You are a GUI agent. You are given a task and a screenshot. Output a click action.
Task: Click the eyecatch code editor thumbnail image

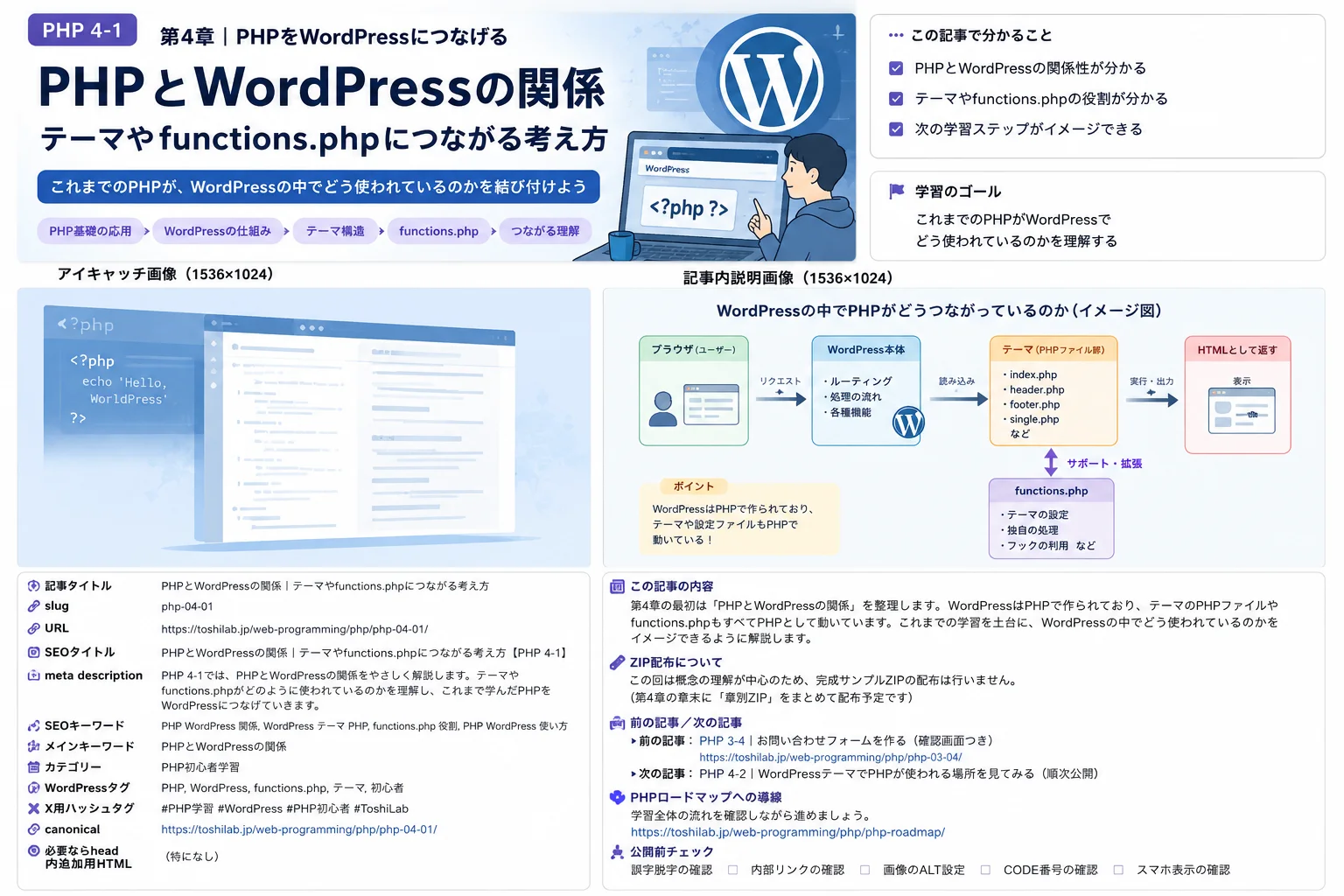click(304, 427)
